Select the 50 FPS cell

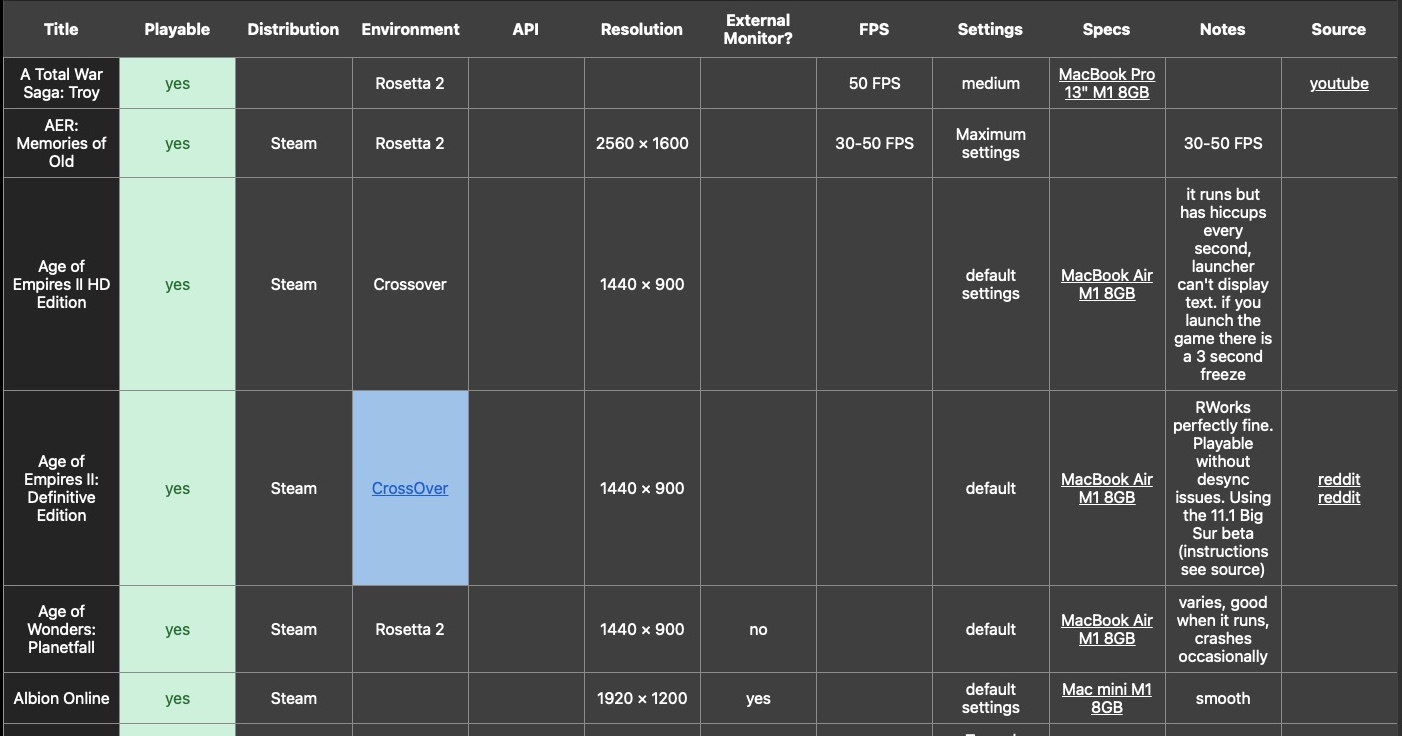[x=874, y=84]
